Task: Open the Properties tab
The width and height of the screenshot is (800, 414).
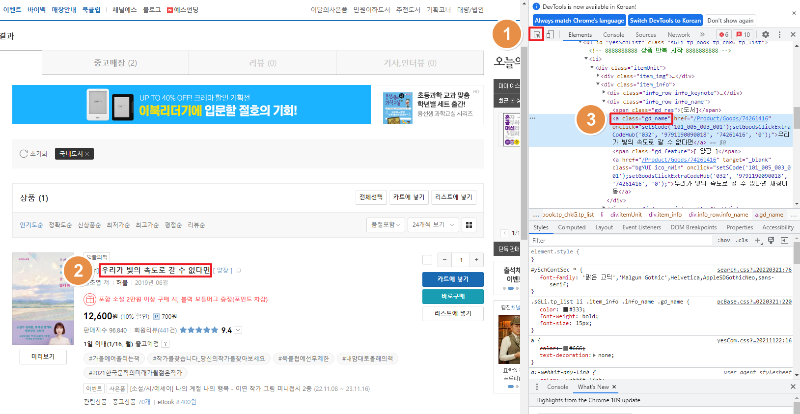Action: click(x=739, y=227)
